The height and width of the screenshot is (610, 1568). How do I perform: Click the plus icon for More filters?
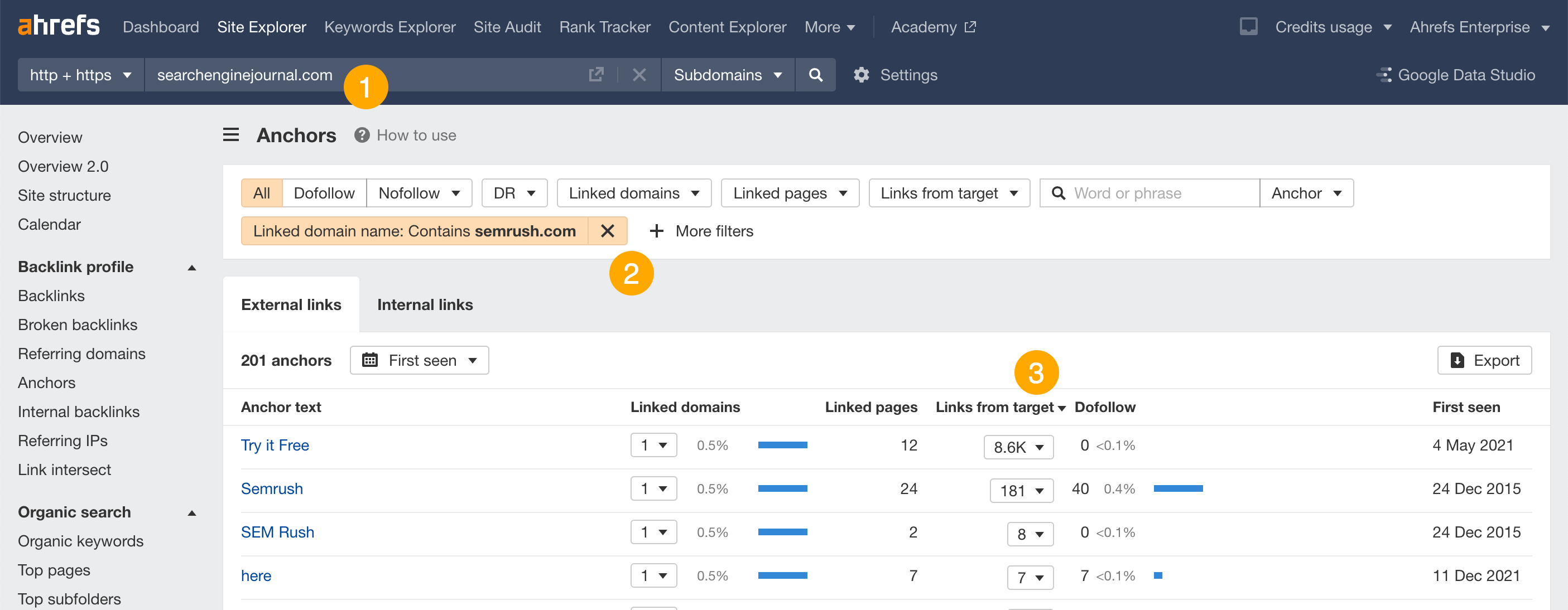point(656,231)
